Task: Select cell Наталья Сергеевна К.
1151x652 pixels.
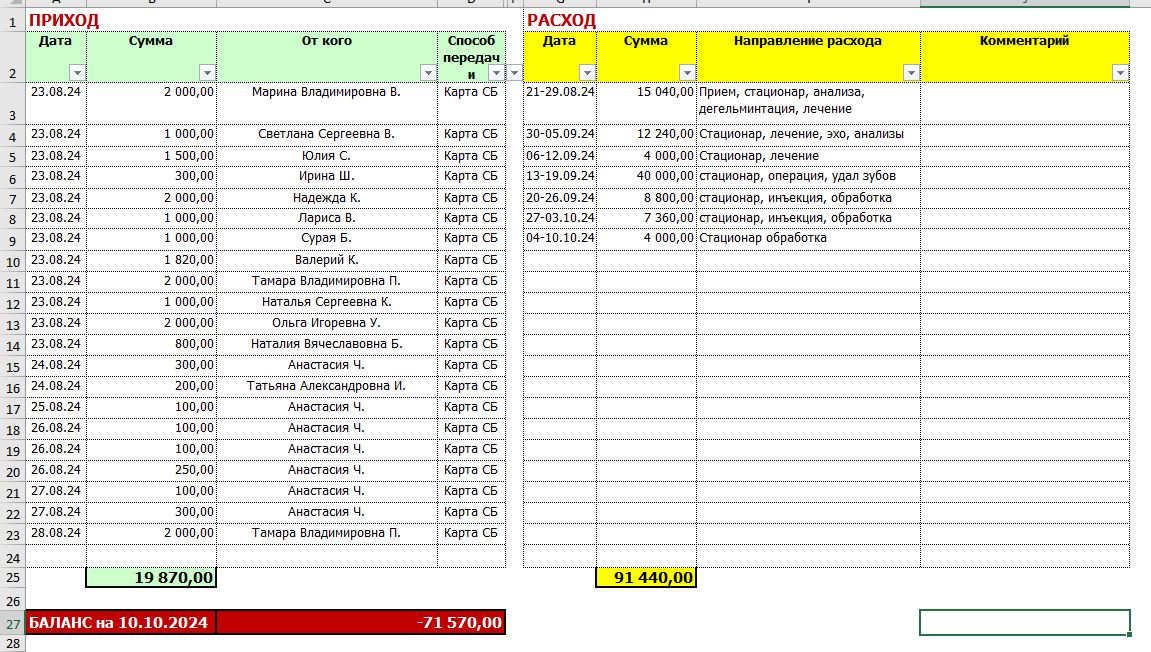Action: coord(327,302)
